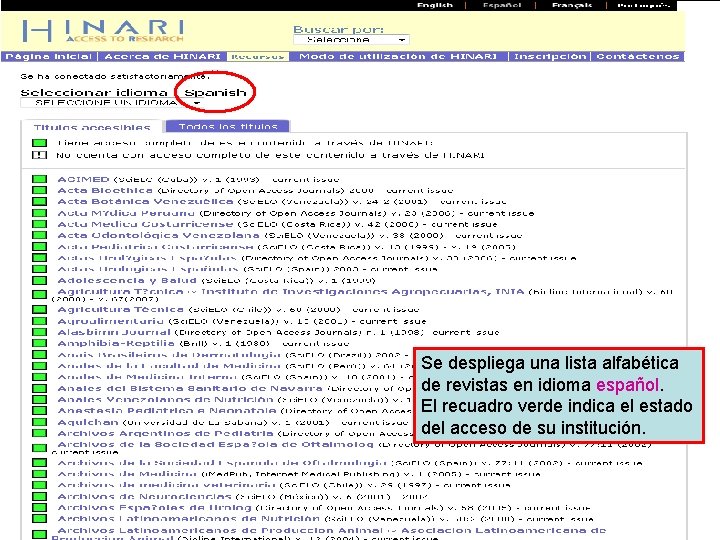This screenshot has height=540, width=720.
Task: Open Modo de utilización de HINARI
Action: pos(398,56)
